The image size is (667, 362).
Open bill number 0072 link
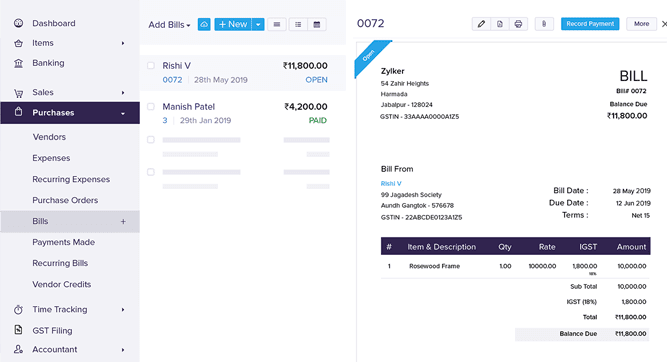(x=172, y=80)
